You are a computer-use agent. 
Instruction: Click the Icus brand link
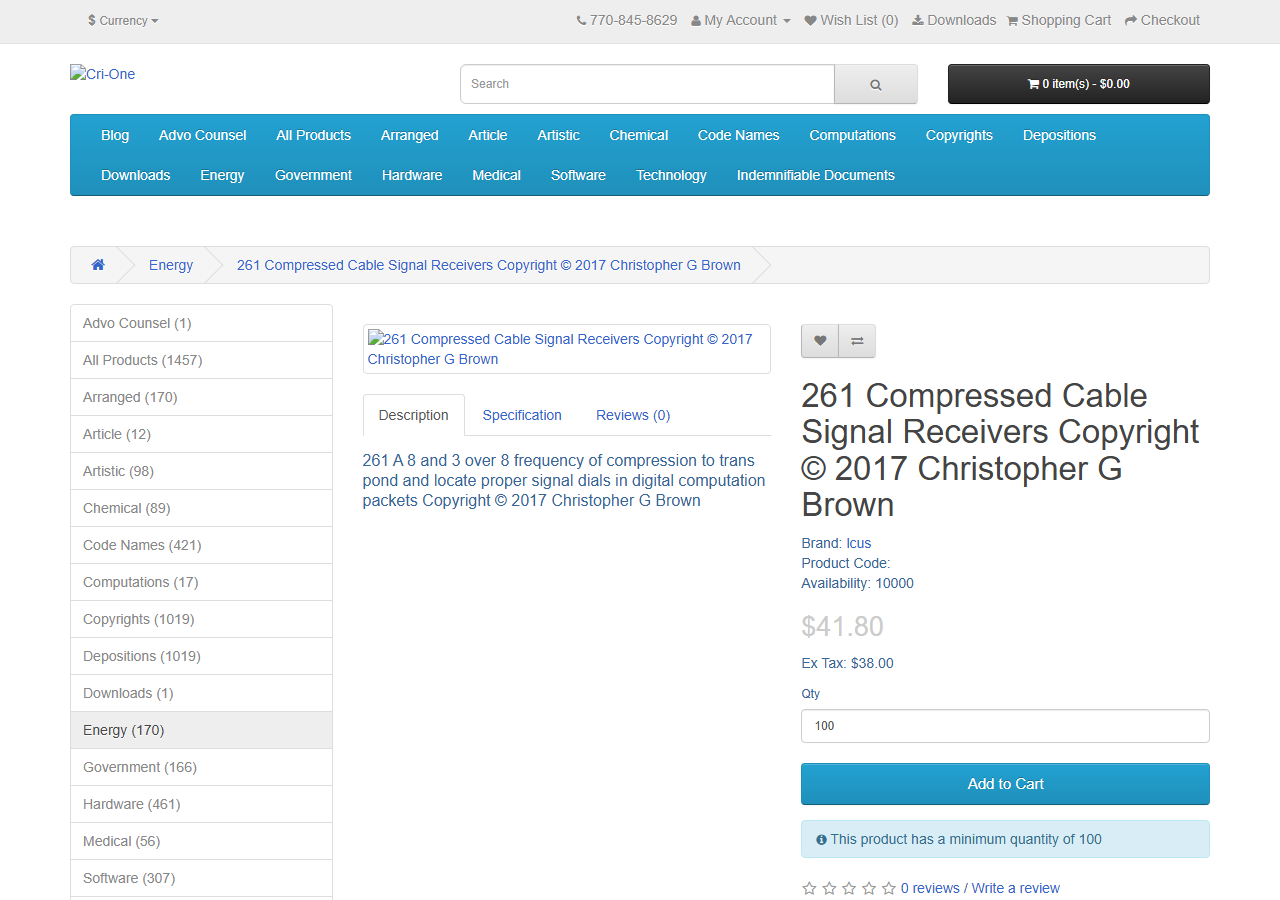[858, 543]
